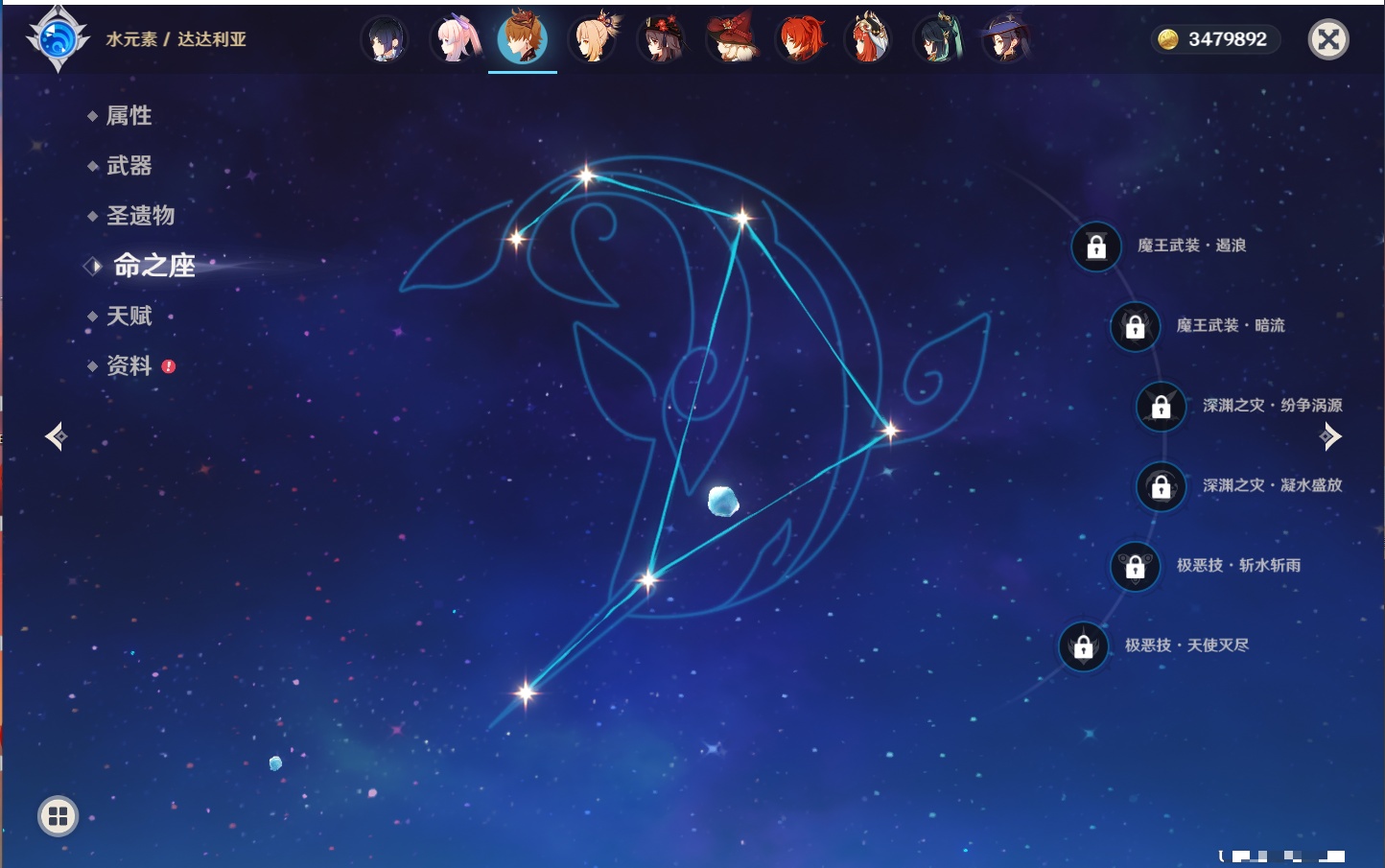1385x868 pixels.
Task: Switch to Diluc's red ponytail portrait
Action: point(800,39)
